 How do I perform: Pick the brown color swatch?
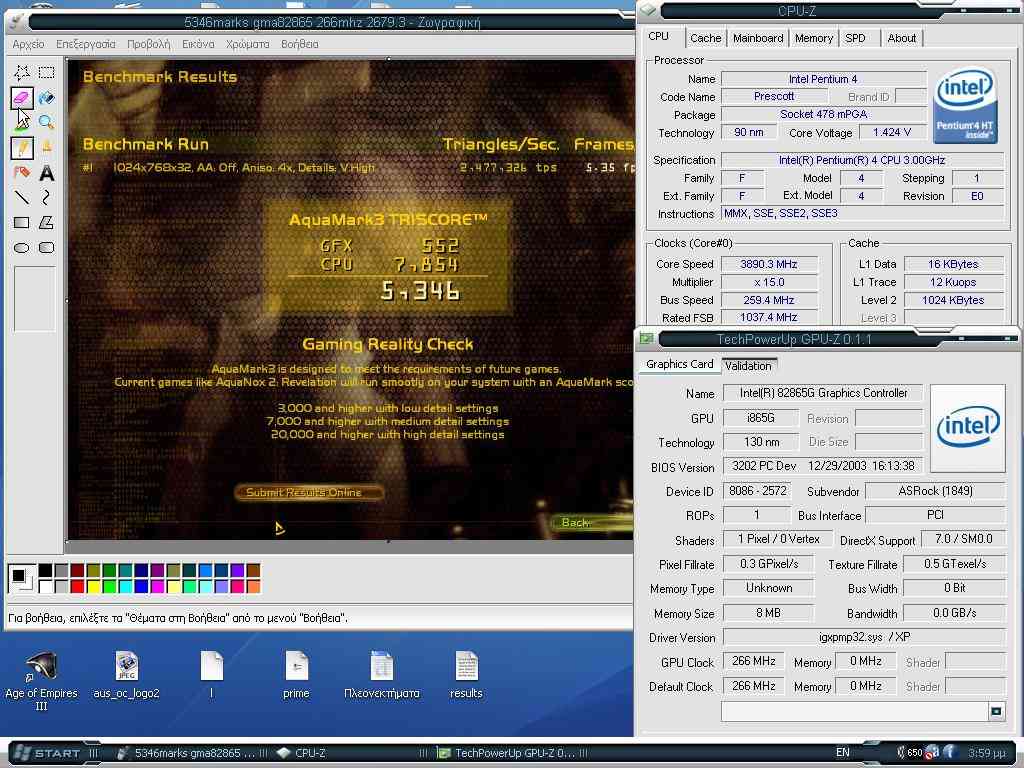coord(253,570)
